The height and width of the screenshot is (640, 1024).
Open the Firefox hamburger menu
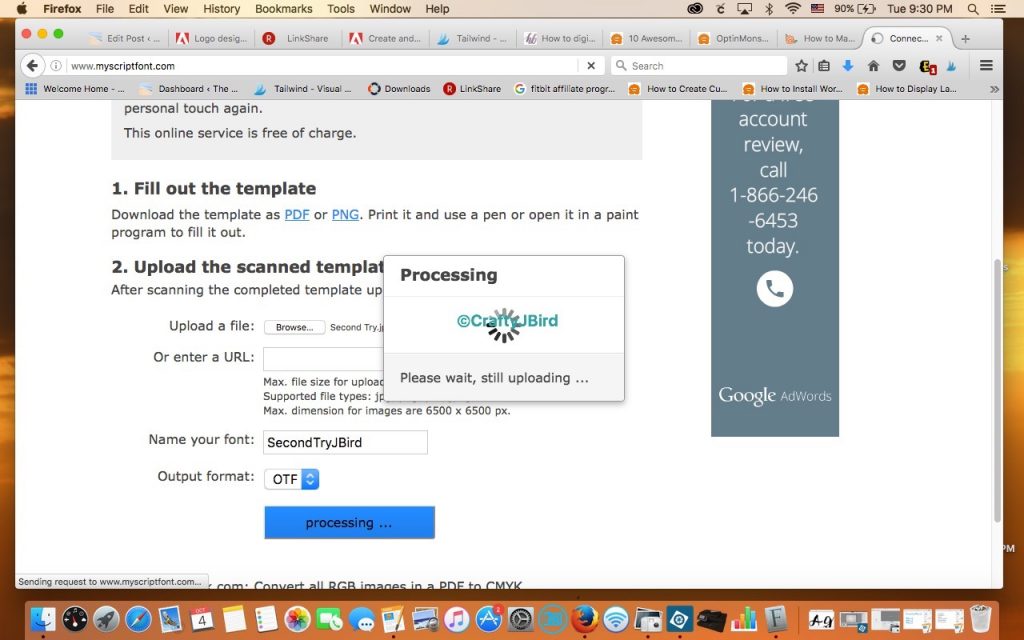[986, 65]
